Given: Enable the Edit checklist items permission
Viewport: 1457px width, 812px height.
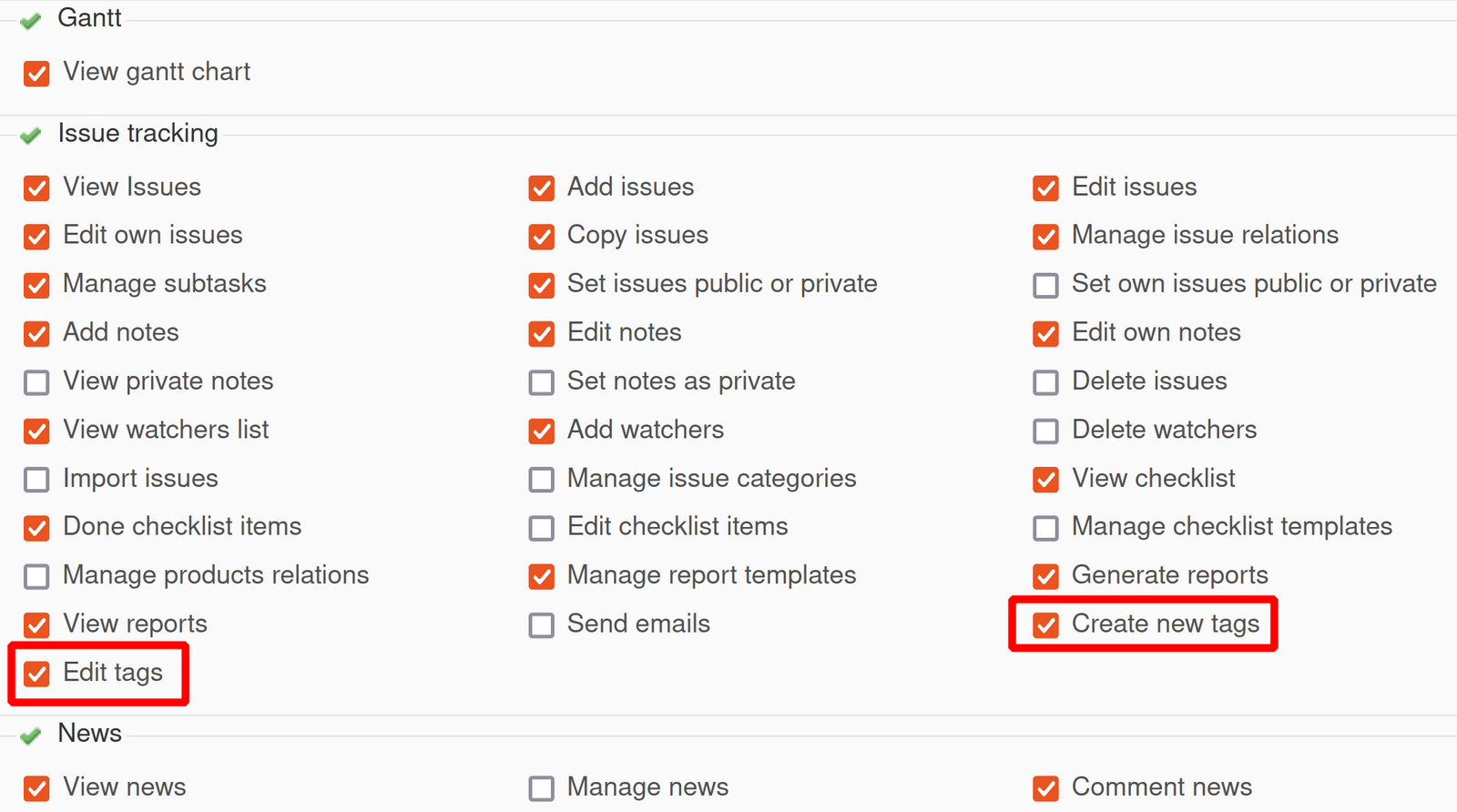Looking at the screenshot, I should 541,528.
